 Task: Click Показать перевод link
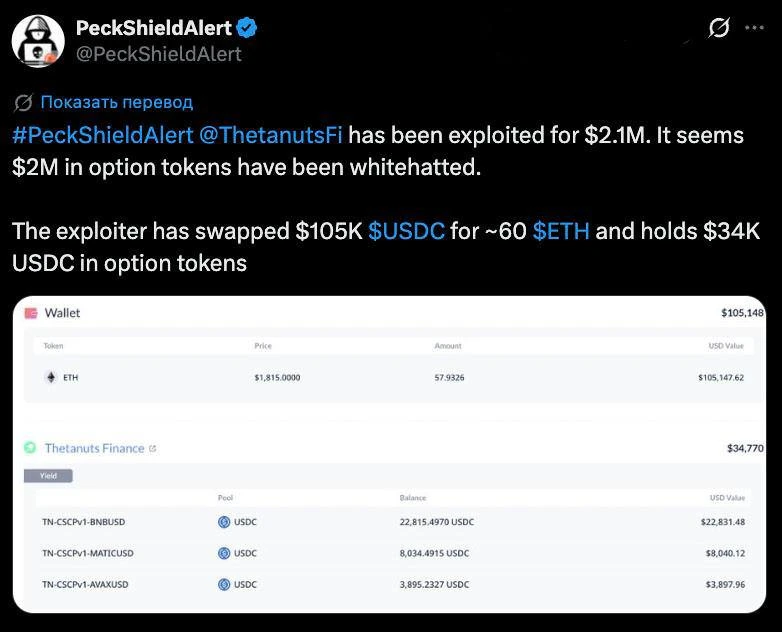point(117,102)
